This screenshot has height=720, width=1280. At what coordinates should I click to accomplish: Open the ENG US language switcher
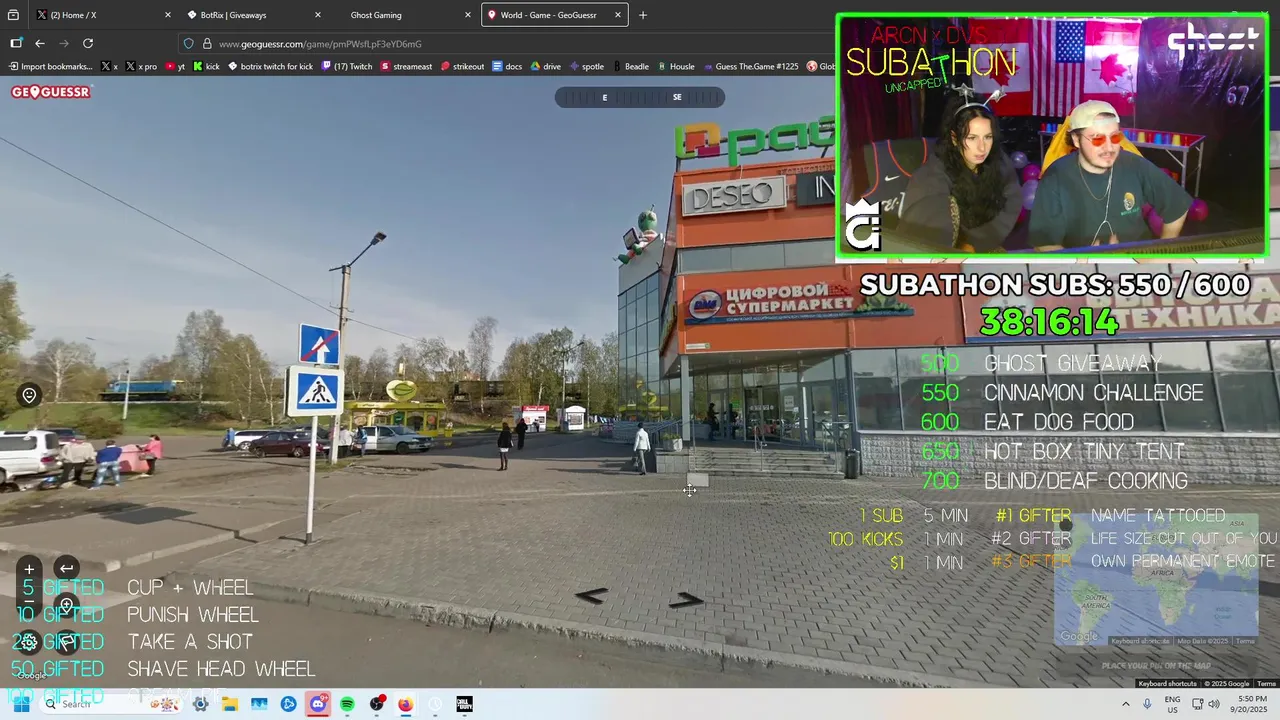[x=1172, y=704]
